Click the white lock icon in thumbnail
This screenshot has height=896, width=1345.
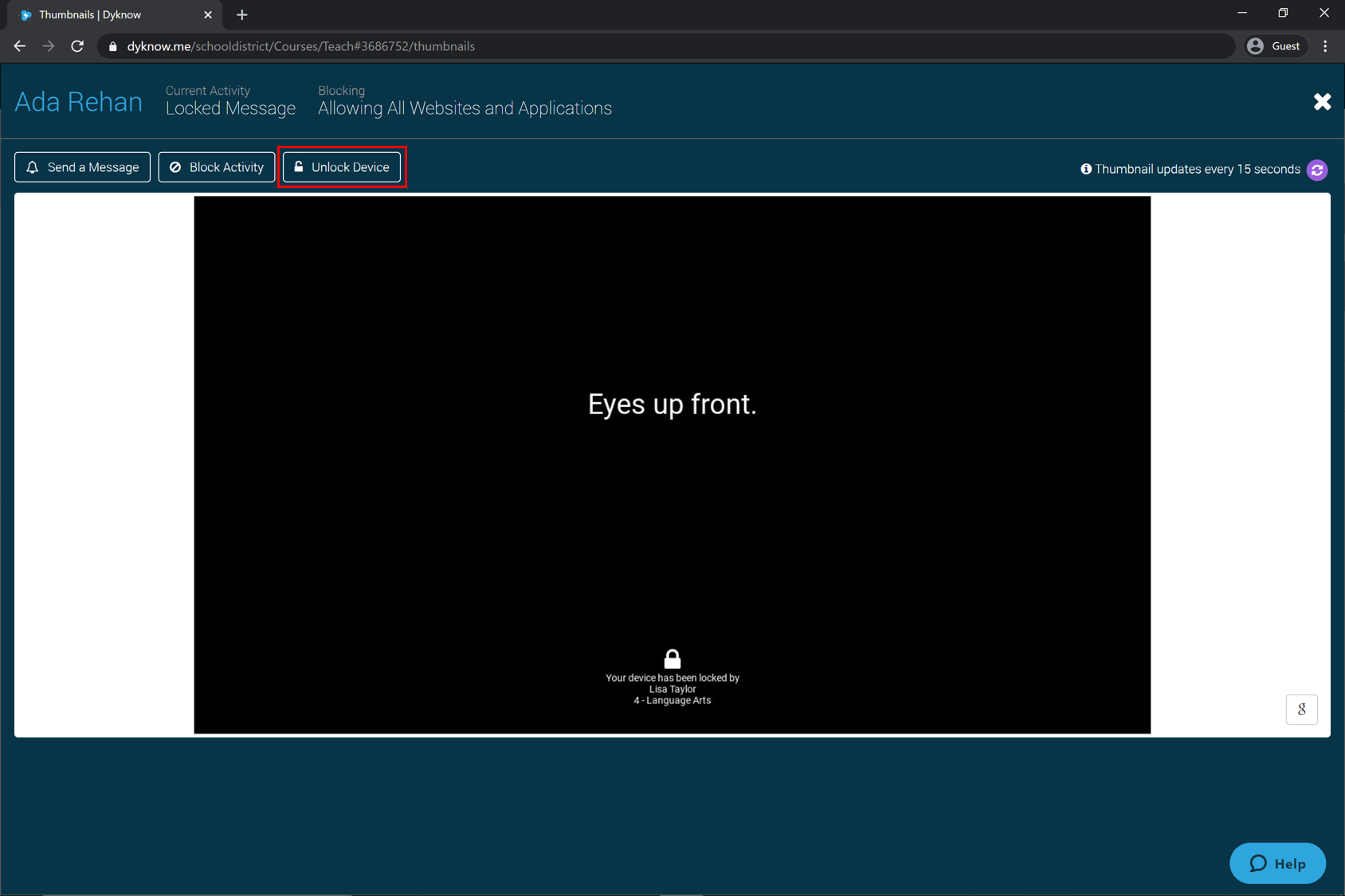[672, 659]
